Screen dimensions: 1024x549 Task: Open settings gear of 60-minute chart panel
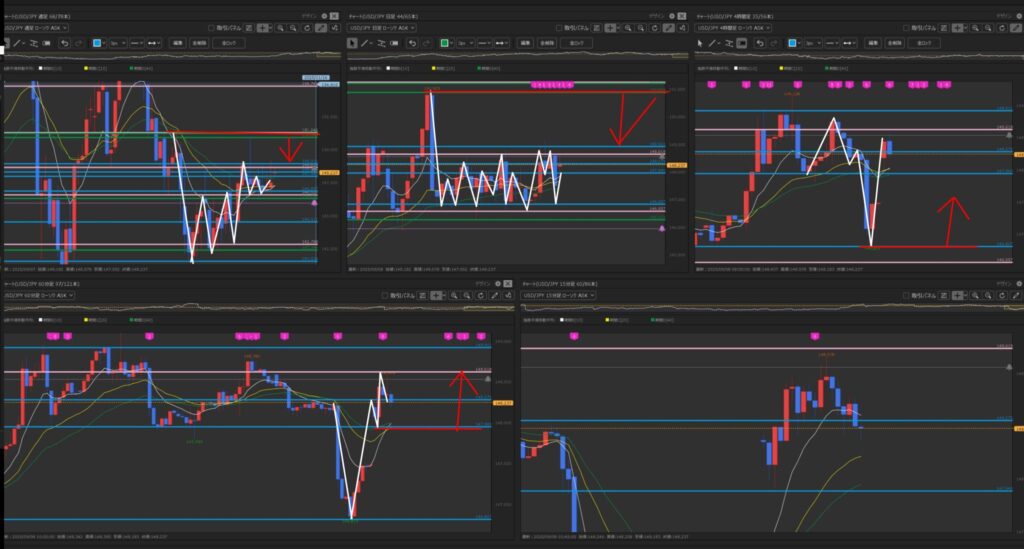(498, 284)
